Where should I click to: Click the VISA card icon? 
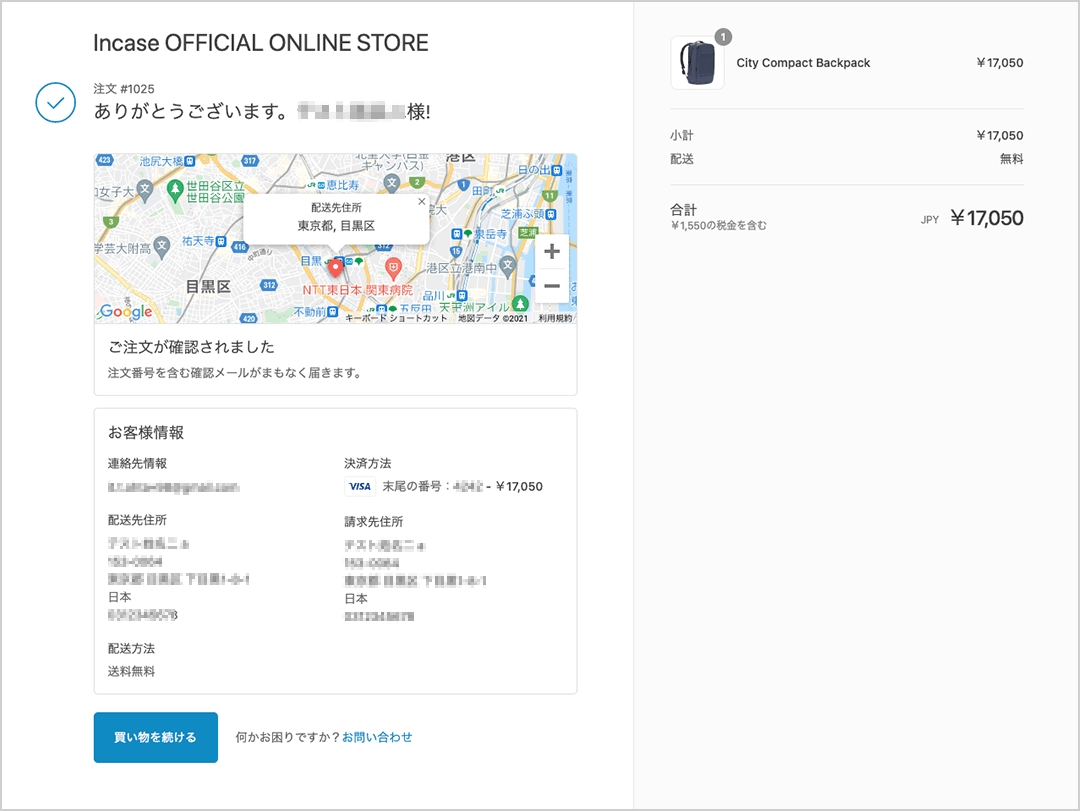(x=359, y=487)
